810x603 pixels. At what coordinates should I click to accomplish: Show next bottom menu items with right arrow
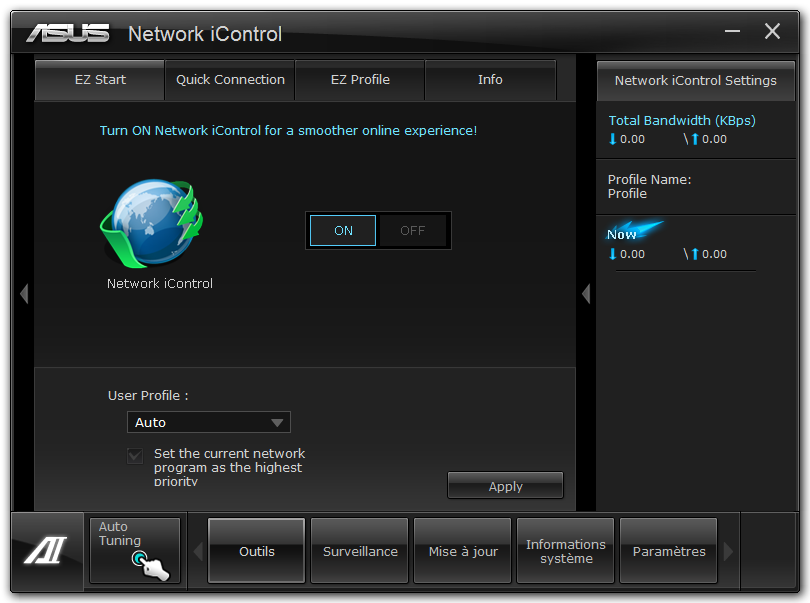(728, 551)
